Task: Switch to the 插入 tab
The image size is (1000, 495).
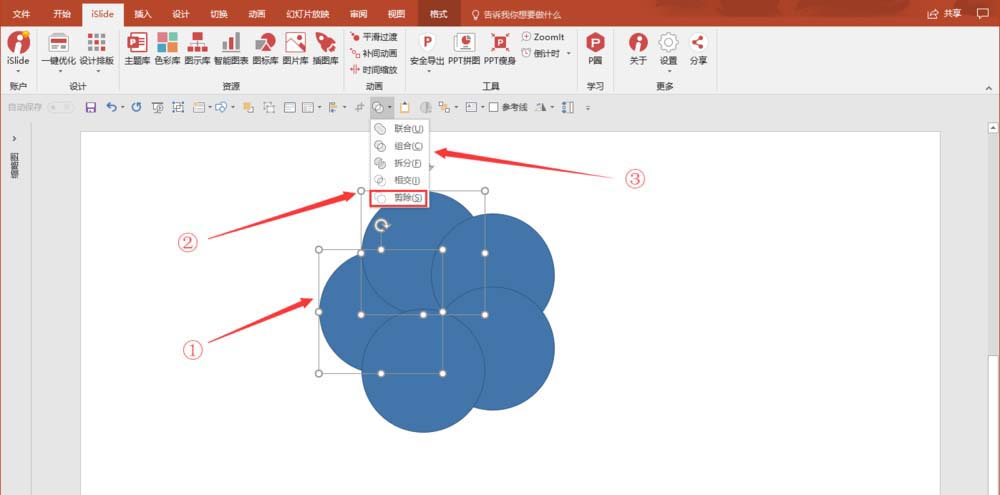Action: click(x=143, y=13)
